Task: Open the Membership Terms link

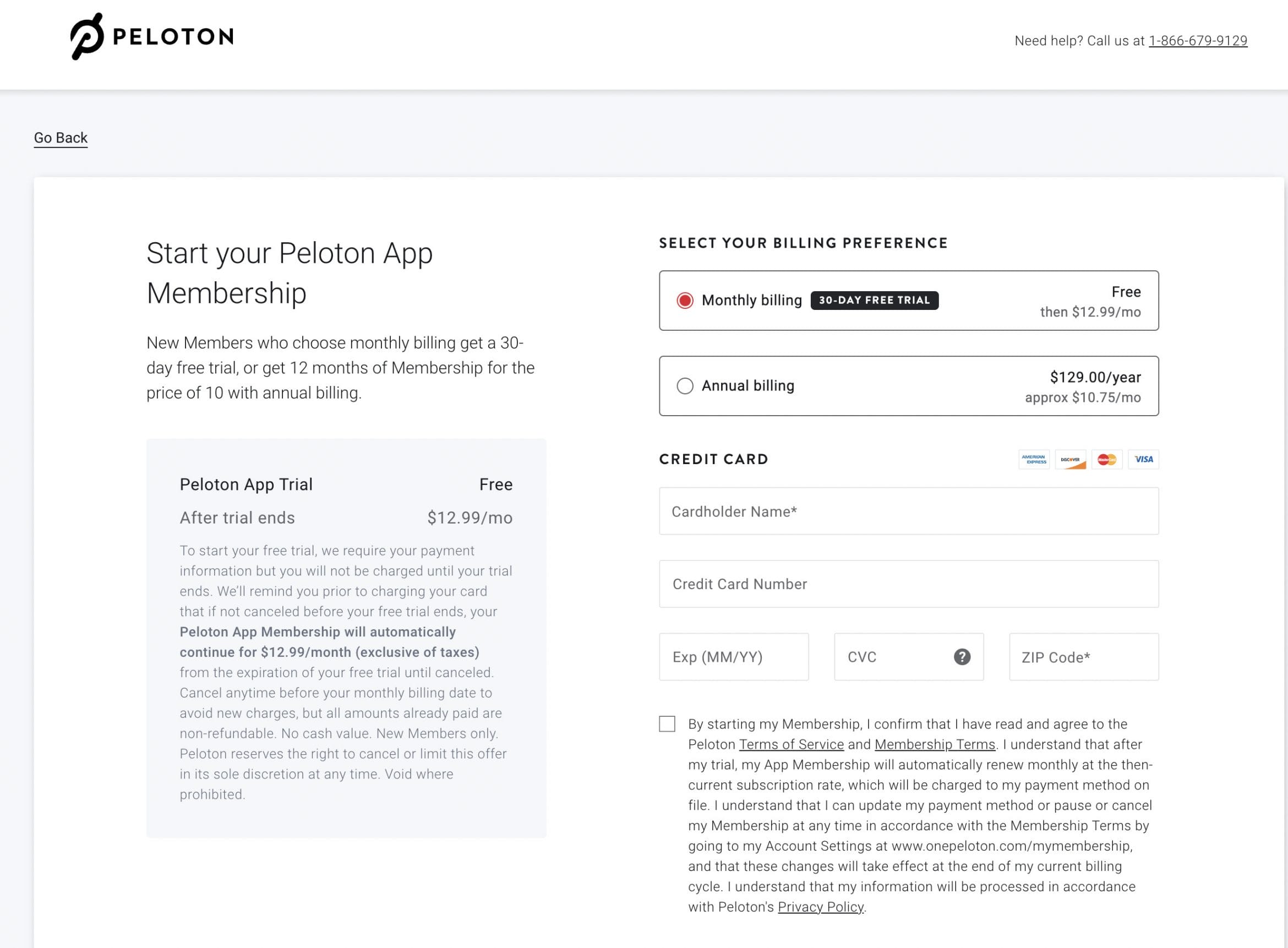Action: click(935, 744)
